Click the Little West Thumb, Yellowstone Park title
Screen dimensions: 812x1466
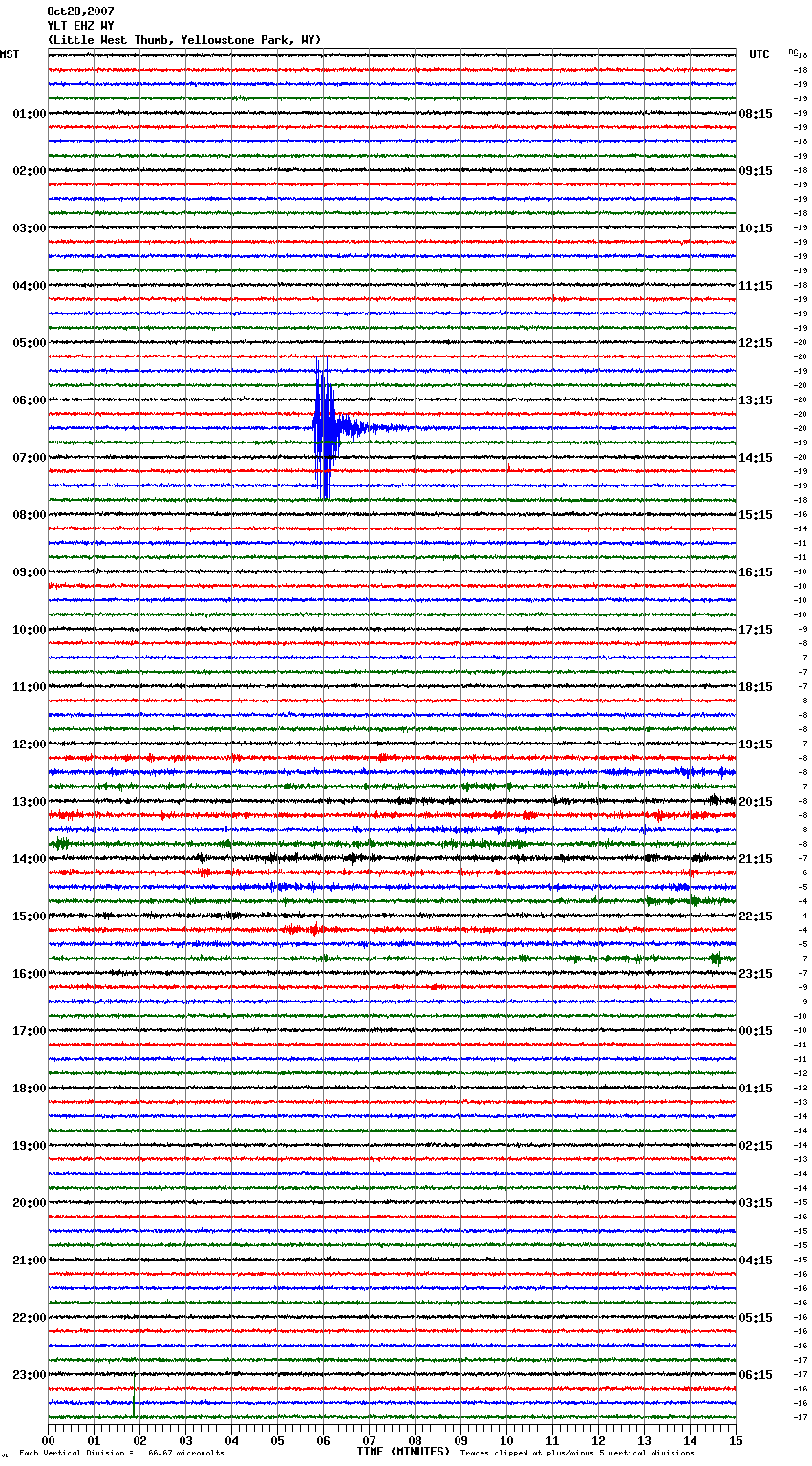[184, 40]
